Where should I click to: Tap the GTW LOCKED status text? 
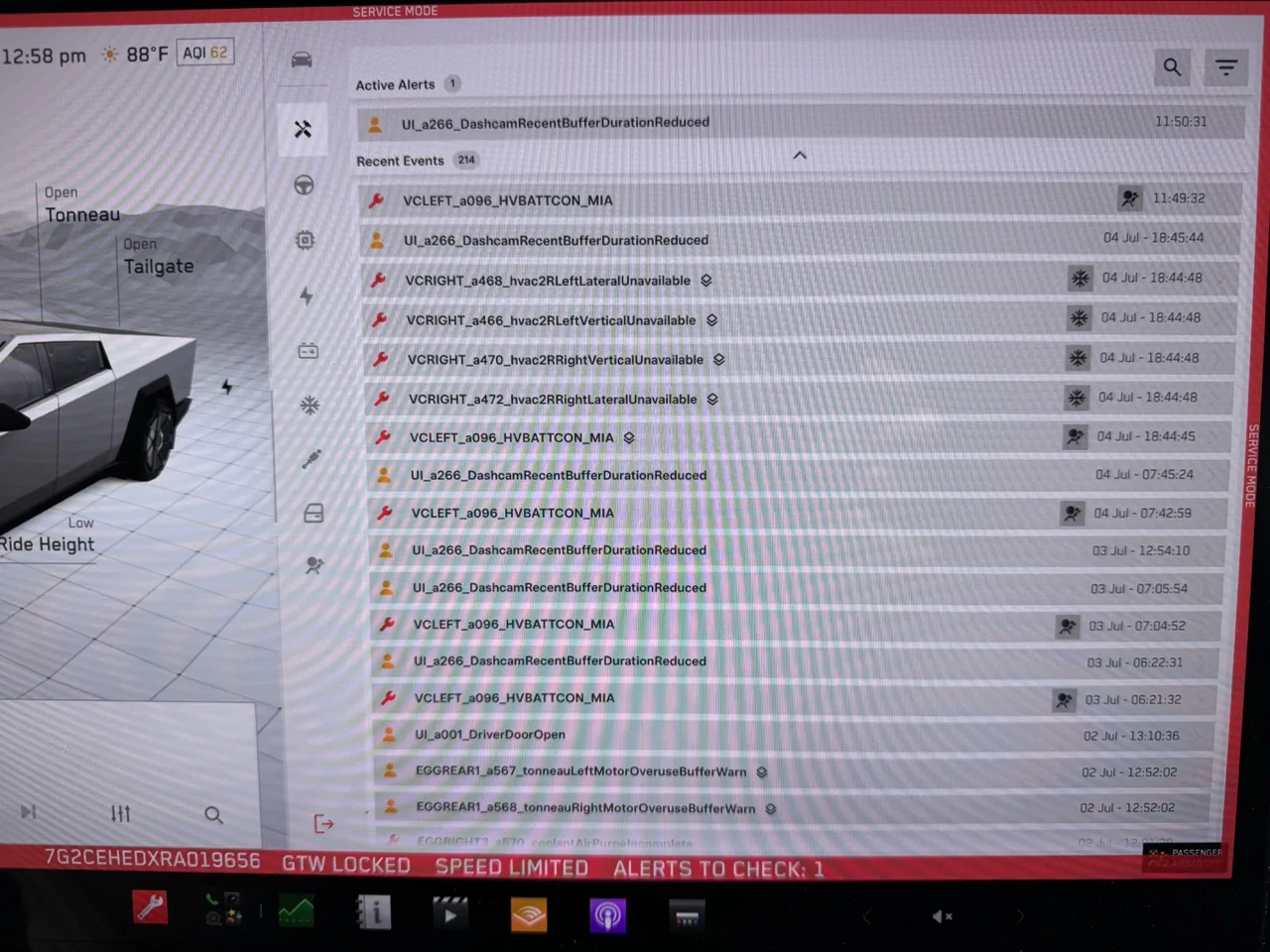(346, 865)
